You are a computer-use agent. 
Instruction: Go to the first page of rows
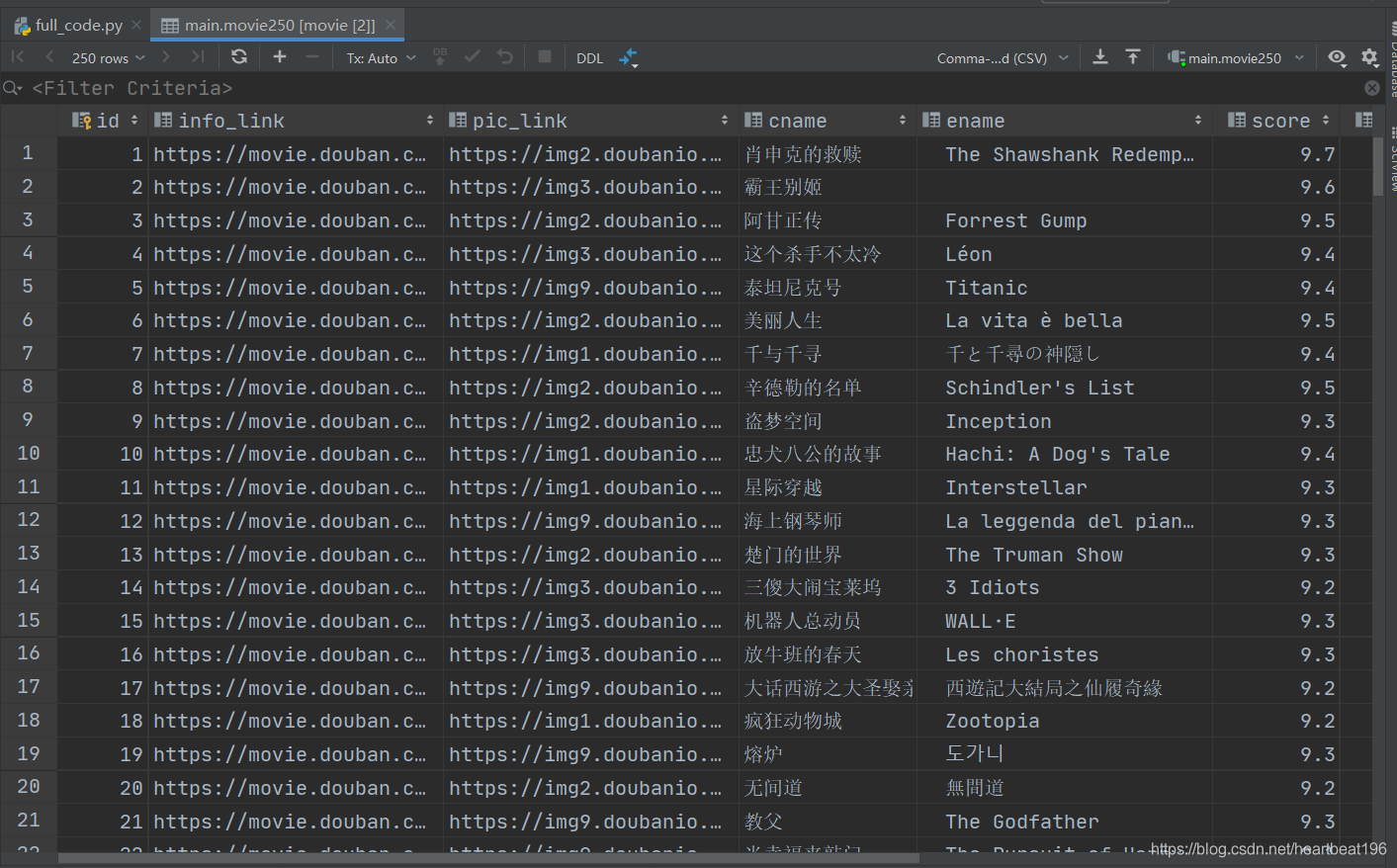tap(18, 57)
